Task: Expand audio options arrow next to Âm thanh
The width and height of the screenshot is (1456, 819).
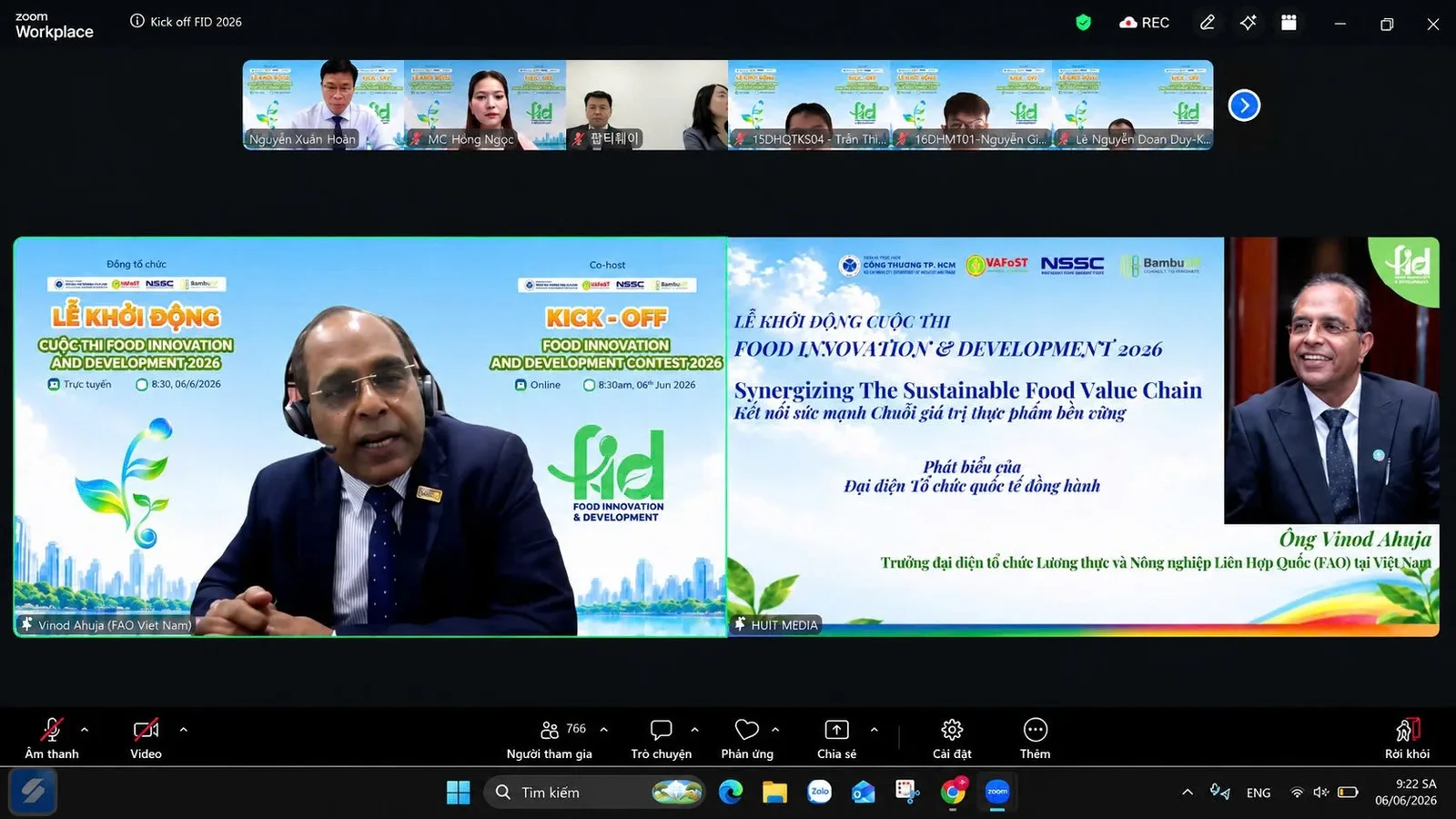Action: 85,730
